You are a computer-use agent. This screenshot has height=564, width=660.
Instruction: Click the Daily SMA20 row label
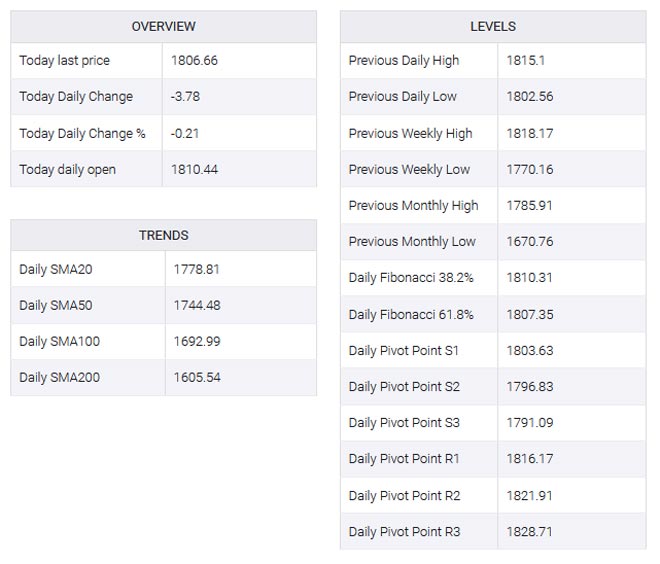(x=56, y=270)
